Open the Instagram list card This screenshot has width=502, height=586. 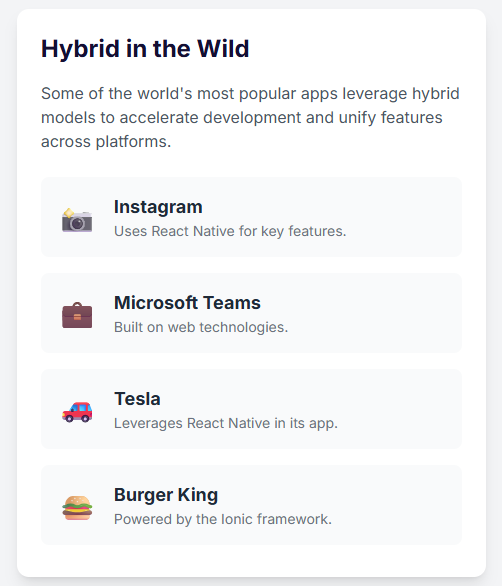pos(252,217)
